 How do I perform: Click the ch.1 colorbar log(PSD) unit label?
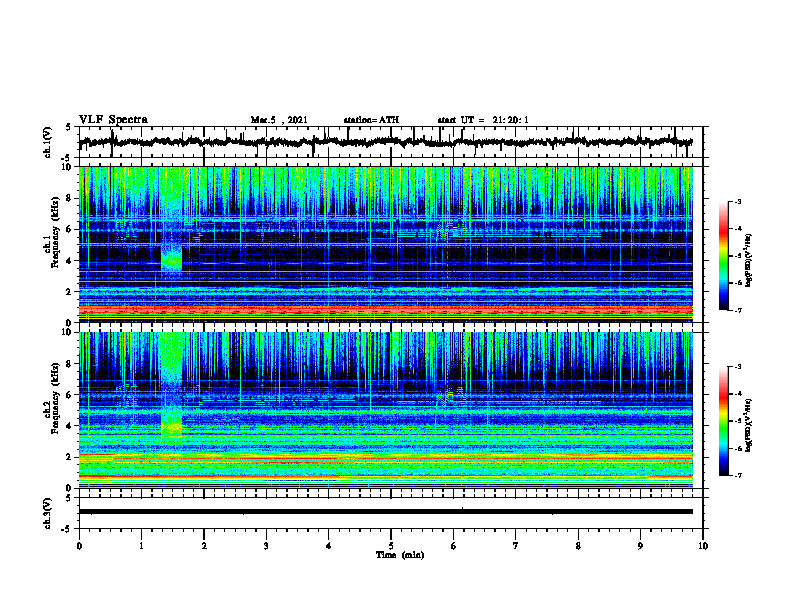coord(748,261)
